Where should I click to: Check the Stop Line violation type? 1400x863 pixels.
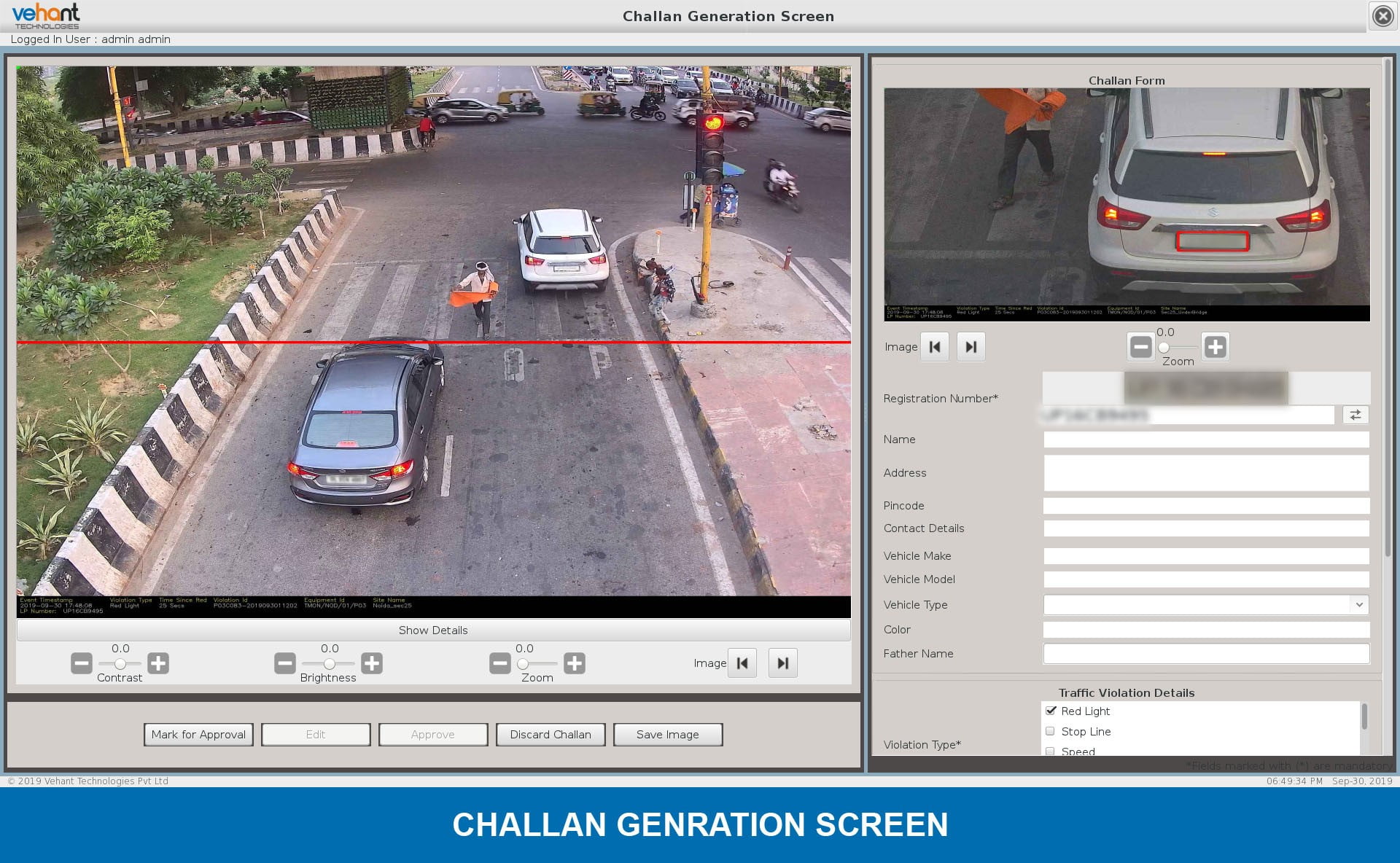[x=1051, y=731]
